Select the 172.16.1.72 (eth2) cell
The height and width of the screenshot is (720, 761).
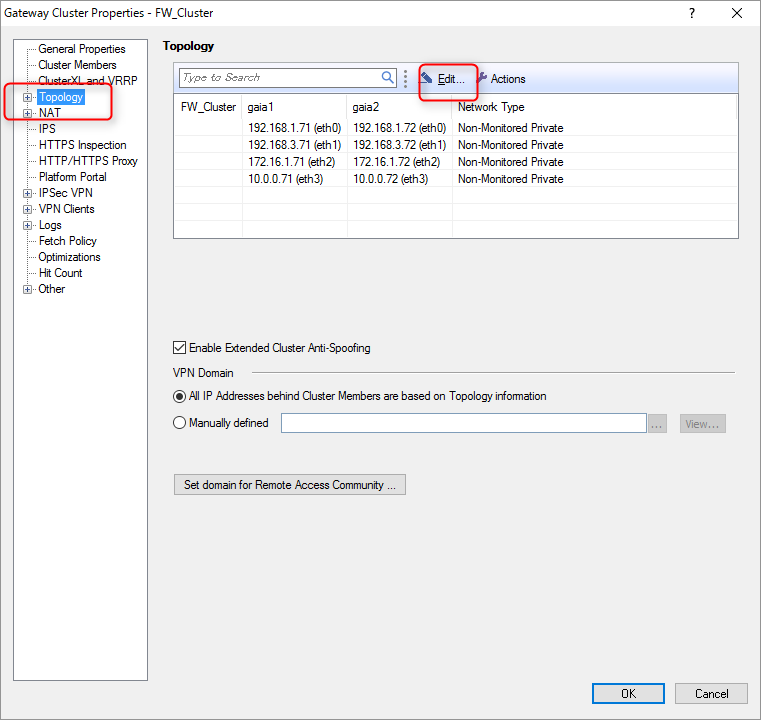tap(399, 162)
